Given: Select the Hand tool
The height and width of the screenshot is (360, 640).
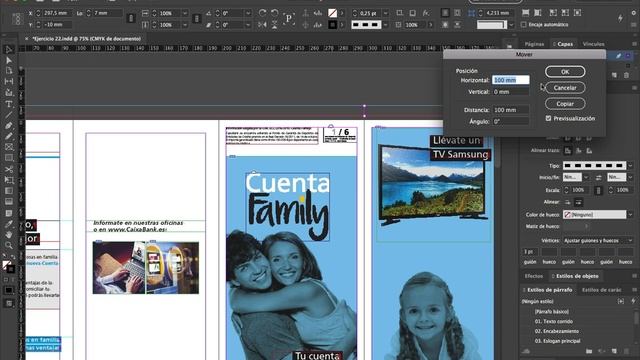Looking at the screenshot, I should [x=9, y=234].
